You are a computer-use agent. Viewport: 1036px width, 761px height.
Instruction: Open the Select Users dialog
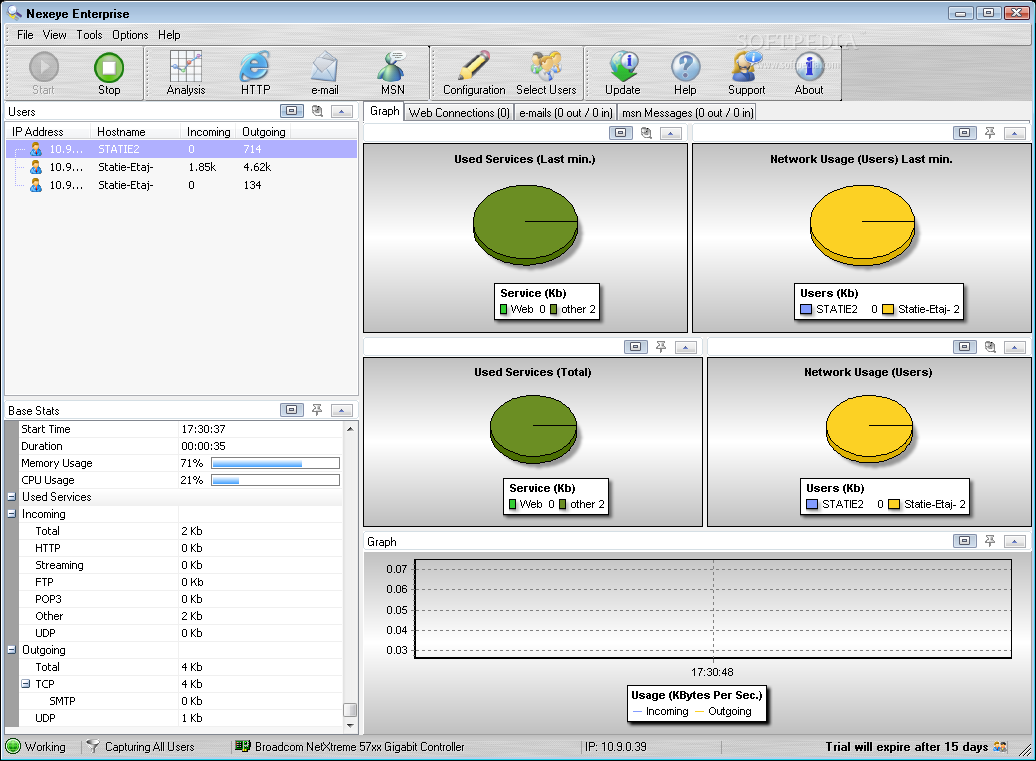click(x=546, y=73)
